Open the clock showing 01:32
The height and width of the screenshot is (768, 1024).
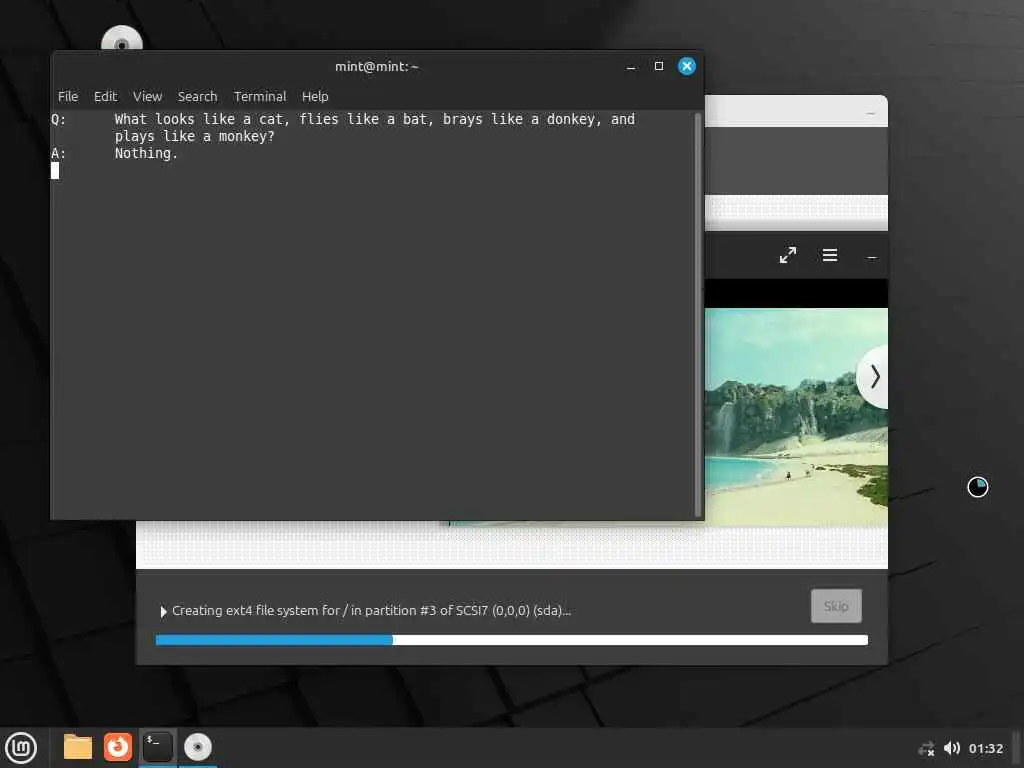click(x=985, y=748)
